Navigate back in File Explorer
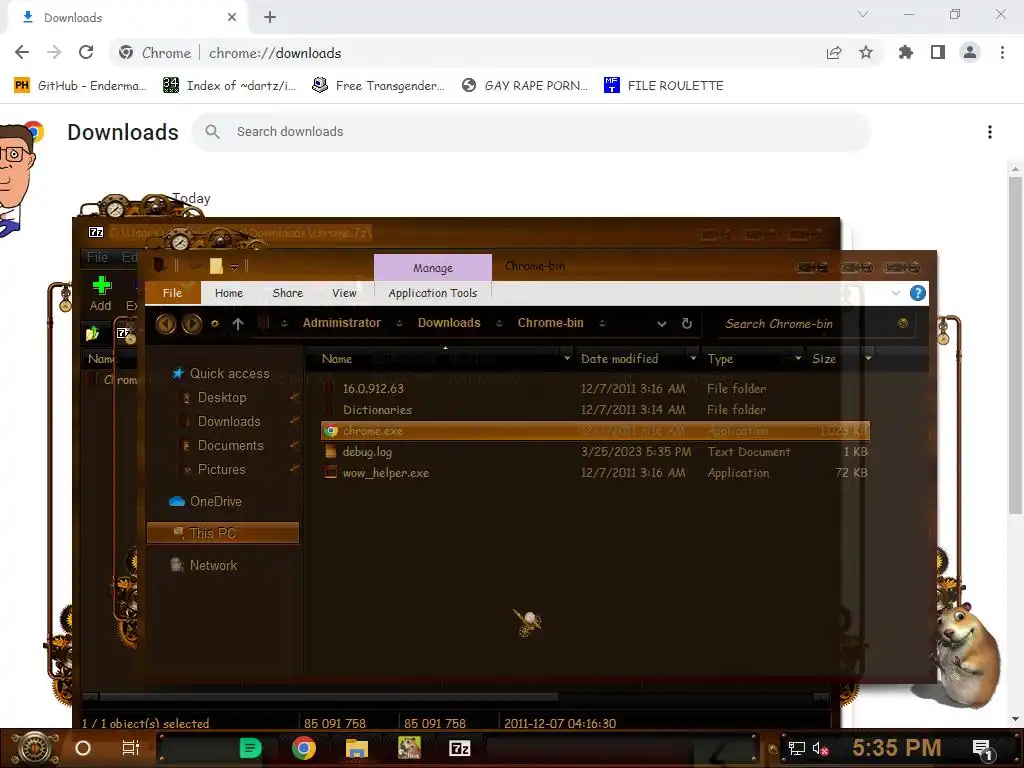This screenshot has height=768, width=1024. 165,323
